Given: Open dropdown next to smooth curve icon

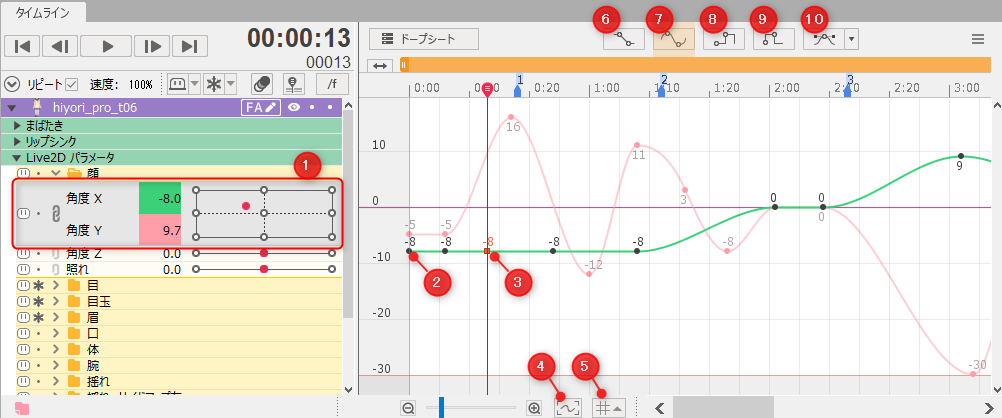Looking at the screenshot, I should pyautogui.click(x=851, y=40).
